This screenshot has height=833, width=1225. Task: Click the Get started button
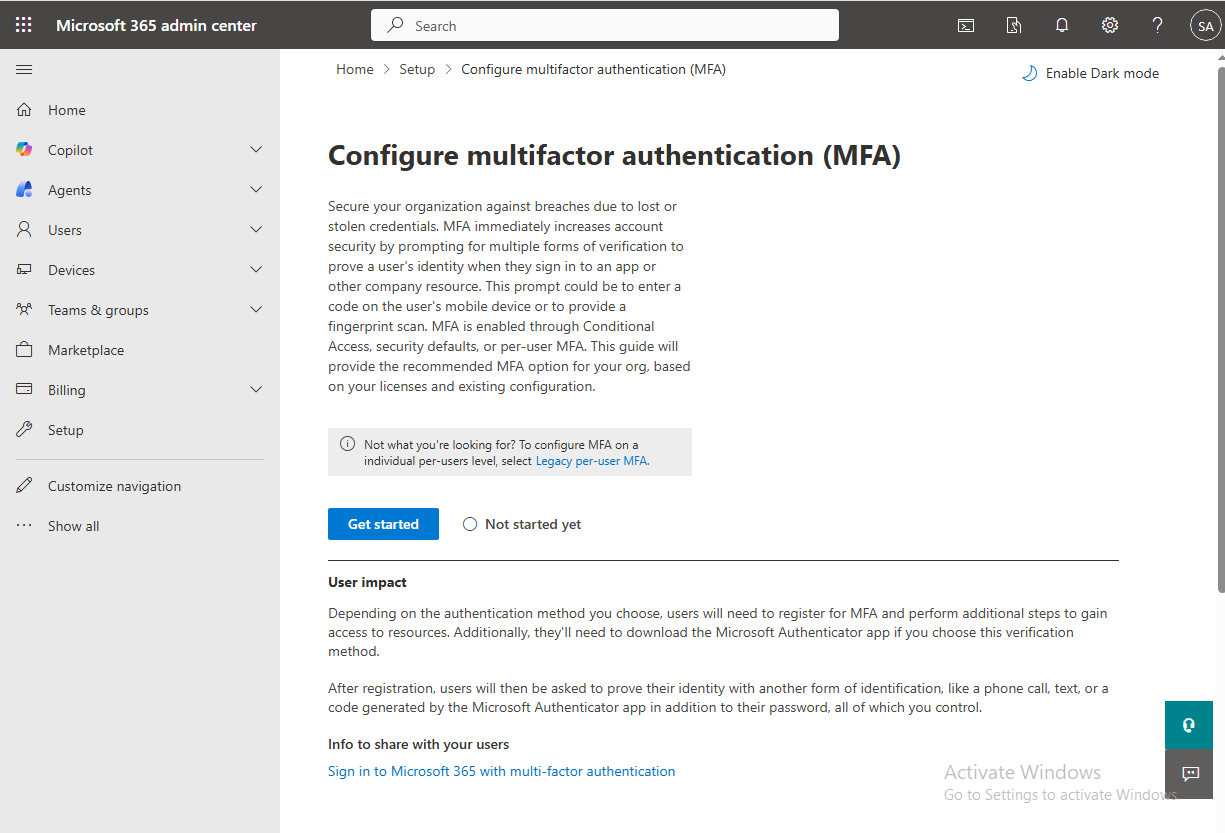click(383, 524)
